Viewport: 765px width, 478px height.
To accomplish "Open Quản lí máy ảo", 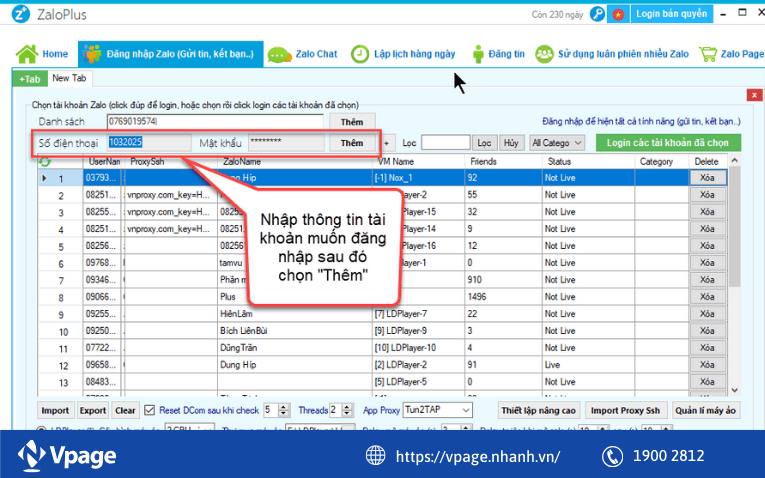I will coord(705,411).
